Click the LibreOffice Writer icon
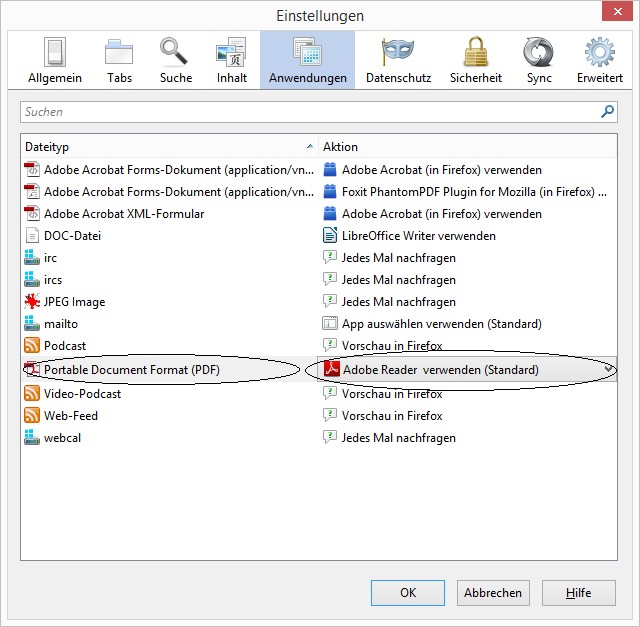 point(330,235)
